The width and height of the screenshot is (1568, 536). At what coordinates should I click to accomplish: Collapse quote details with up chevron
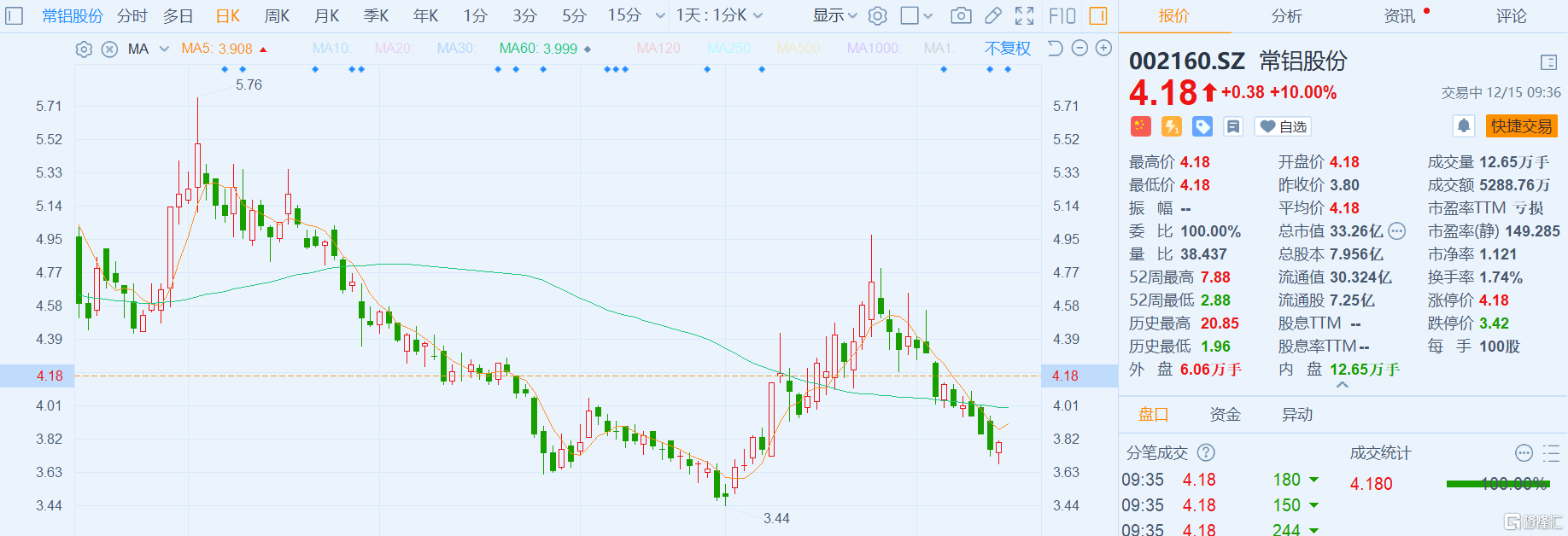coord(1343,386)
